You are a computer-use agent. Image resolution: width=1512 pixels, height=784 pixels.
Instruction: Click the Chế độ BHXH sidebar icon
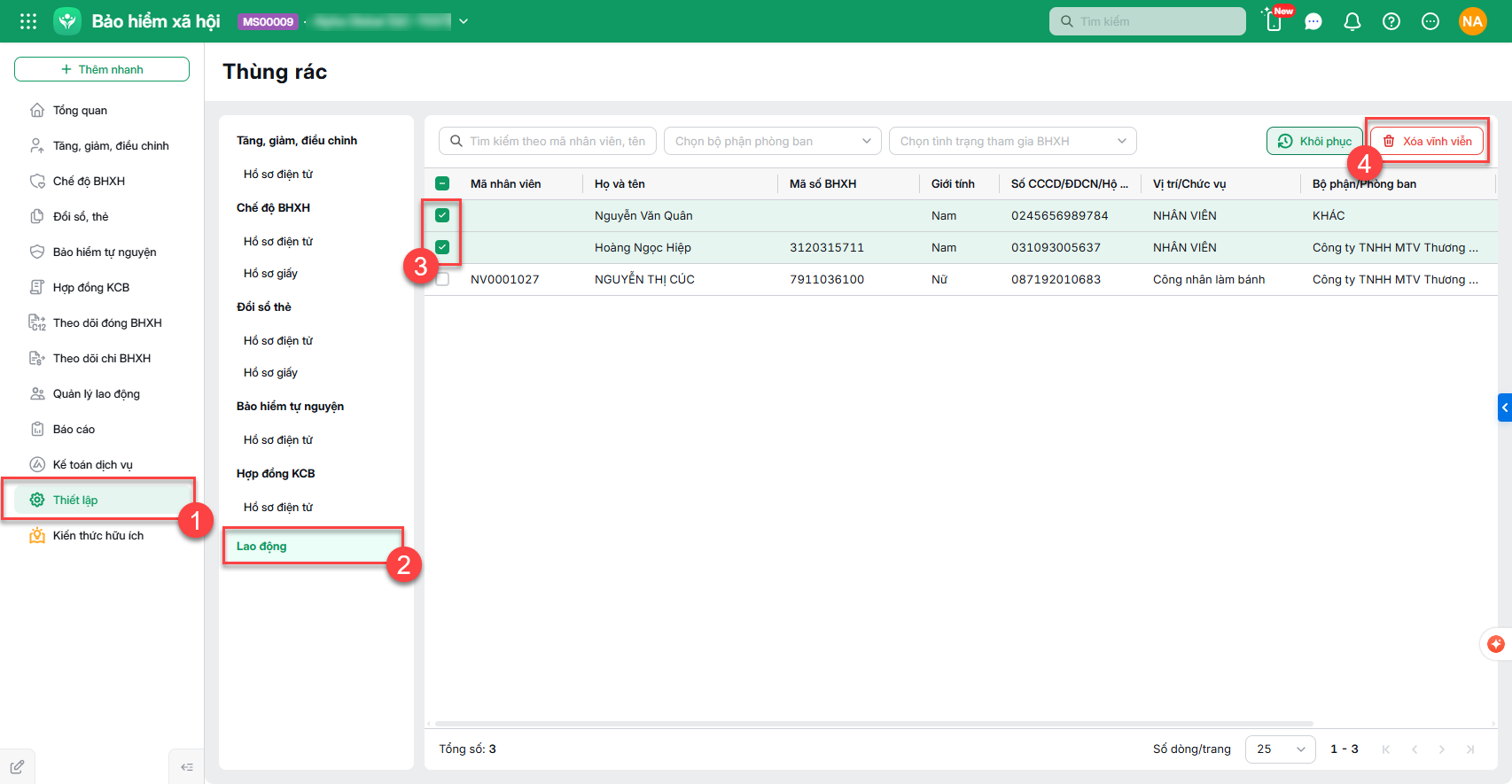pyautogui.click(x=37, y=181)
